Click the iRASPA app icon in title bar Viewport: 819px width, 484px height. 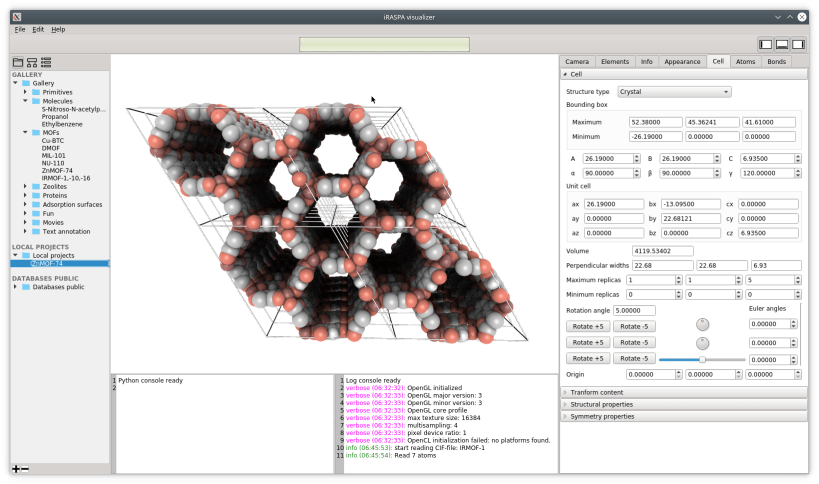(x=17, y=17)
